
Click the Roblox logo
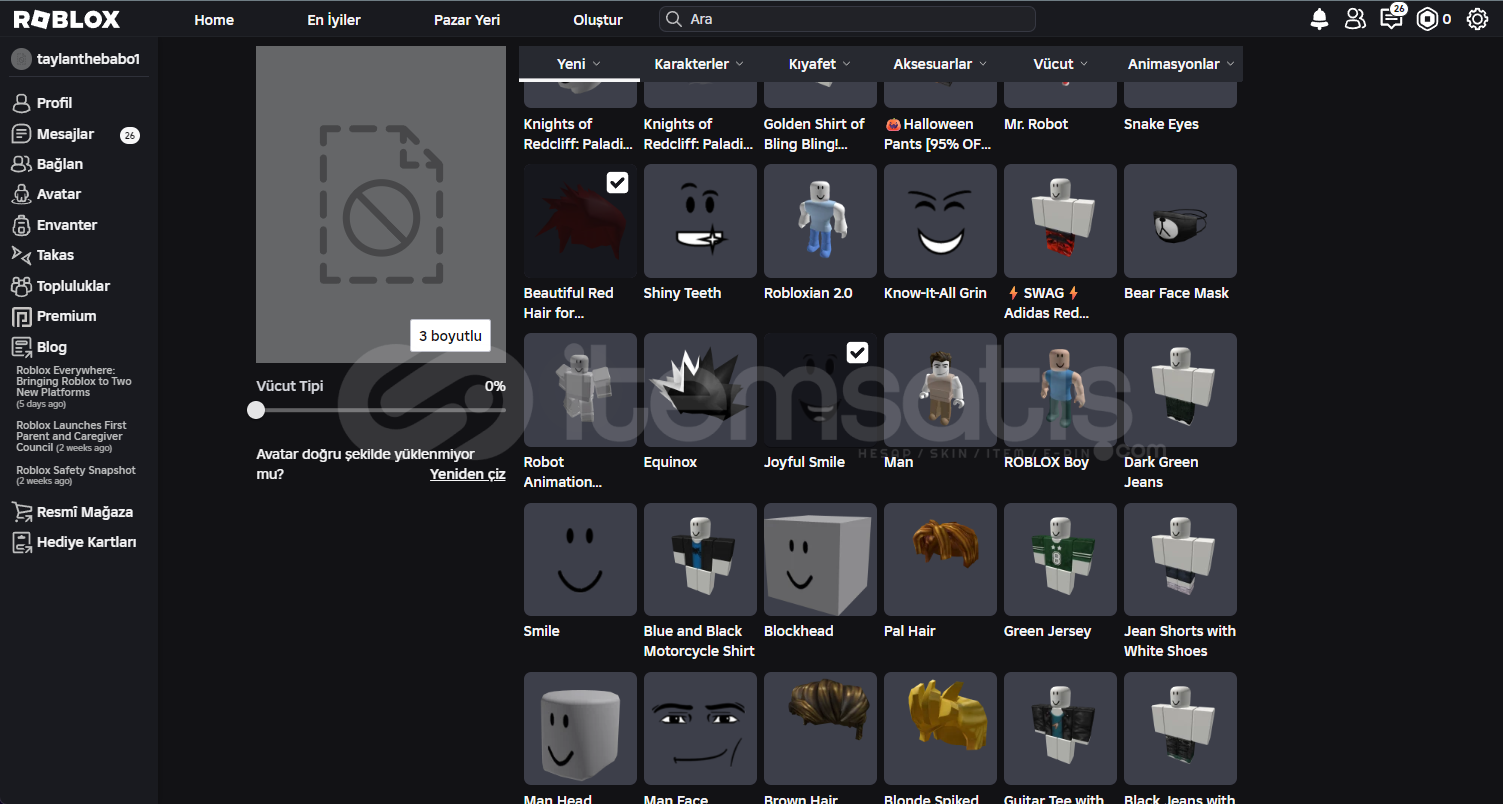[67, 19]
